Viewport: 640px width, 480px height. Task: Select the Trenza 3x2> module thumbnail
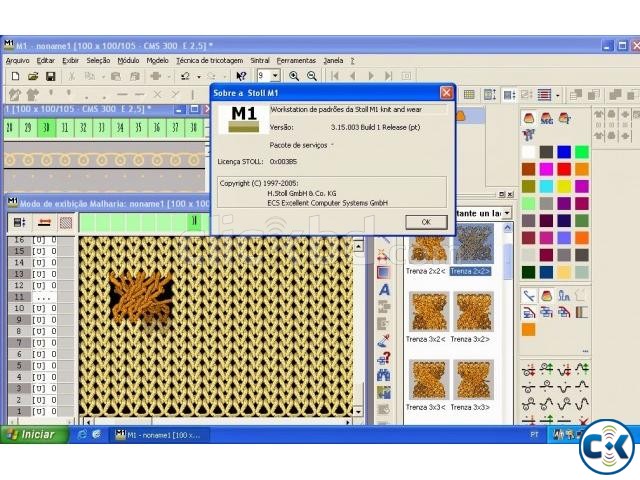coord(473,311)
